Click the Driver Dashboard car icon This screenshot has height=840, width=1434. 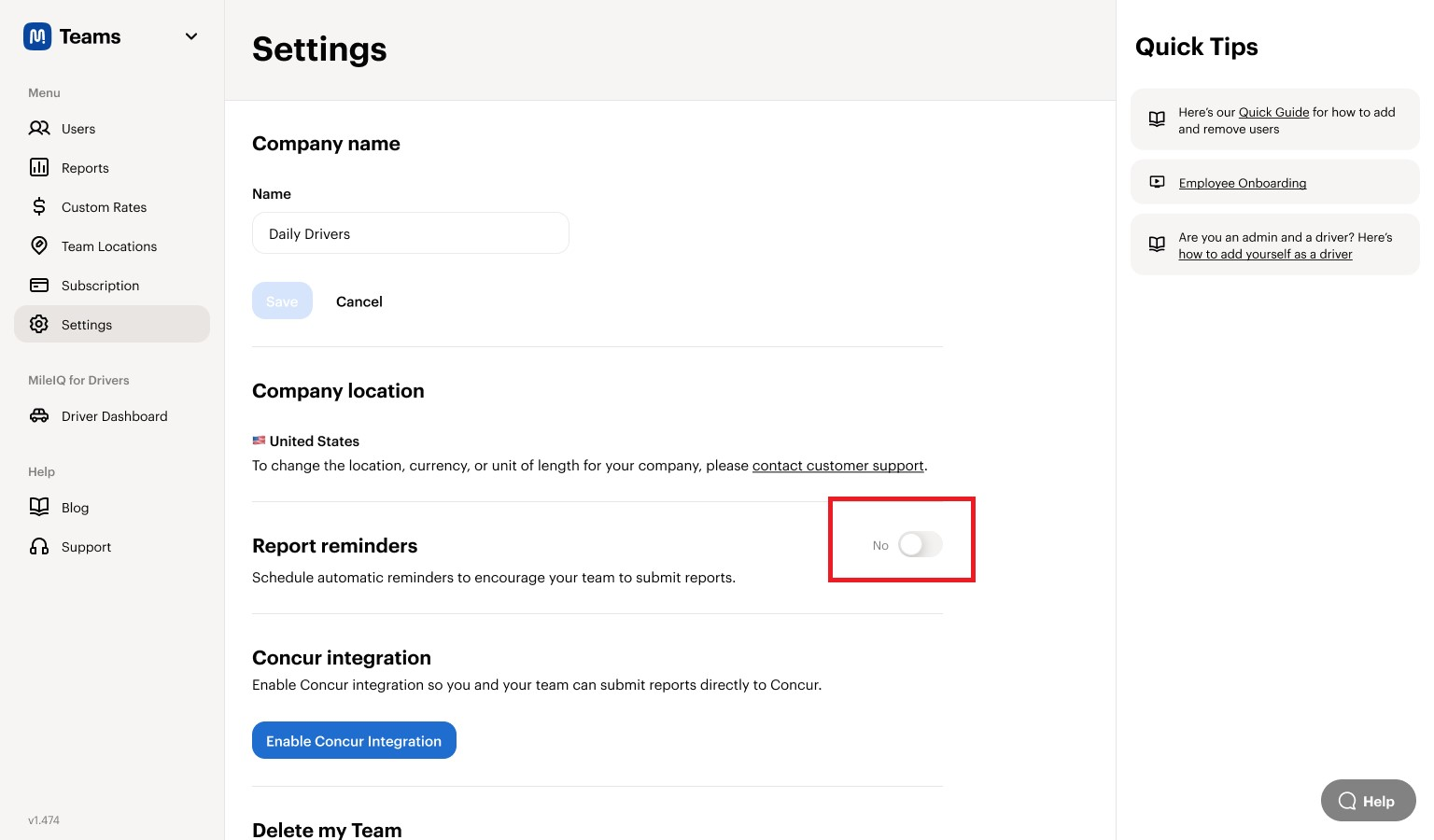pos(39,415)
